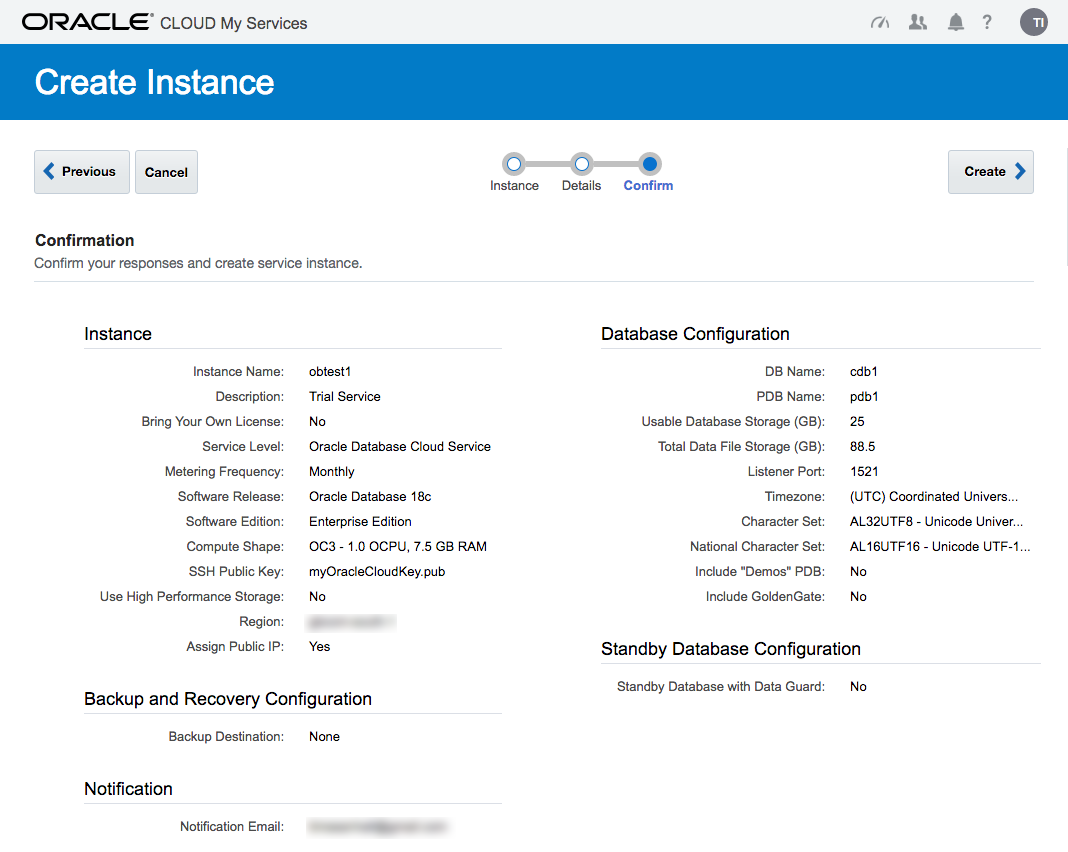1068x852 pixels.
Task: Select the Usable Database Storage value 25
Action: [x=857, y=422]
